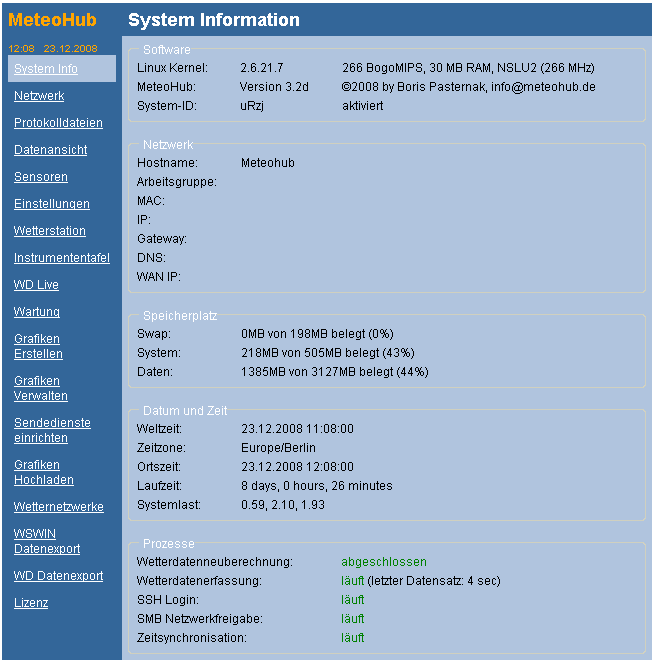Select WD Datenexport in the sidebar

pos(58,576)
